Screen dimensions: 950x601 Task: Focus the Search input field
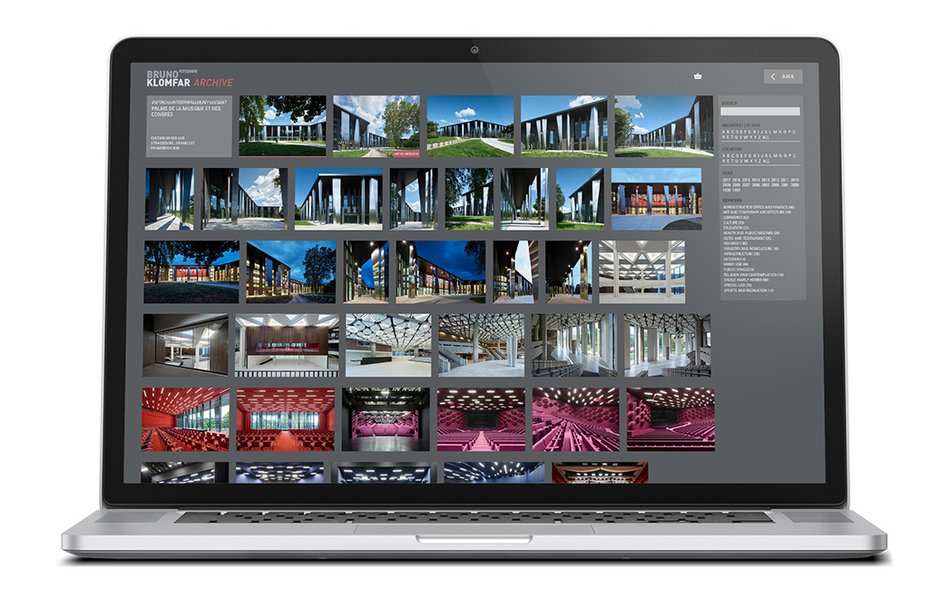[x=760, y=111]
